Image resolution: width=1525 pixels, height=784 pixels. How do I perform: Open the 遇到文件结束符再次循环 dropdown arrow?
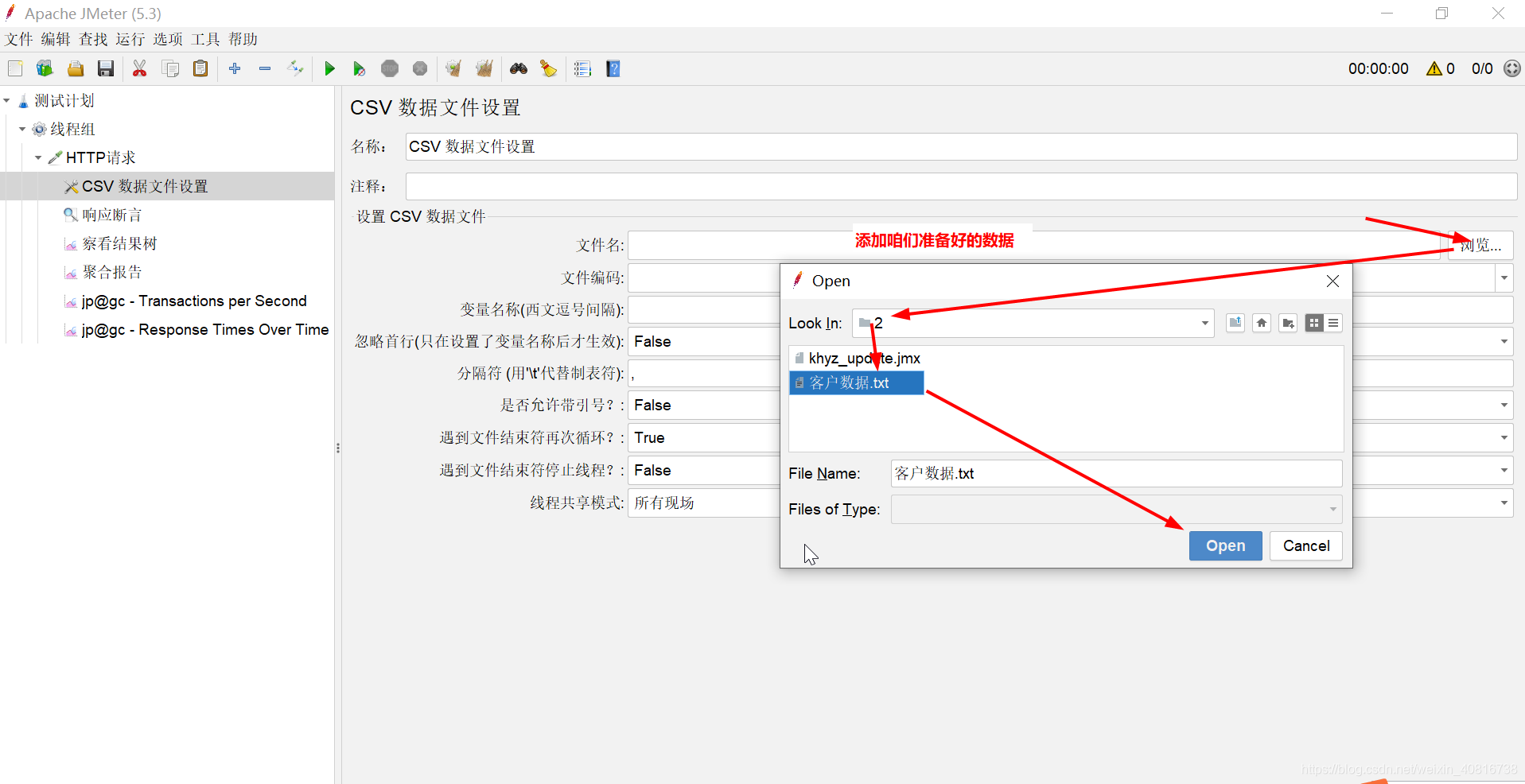pos(1504,438)
